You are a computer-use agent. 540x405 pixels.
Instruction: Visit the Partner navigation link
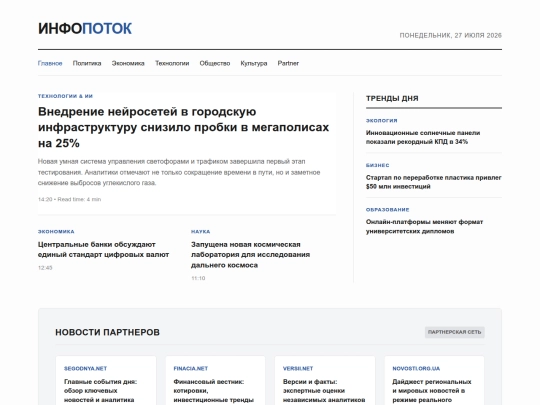pyautogui.click(x=288, y=63)
